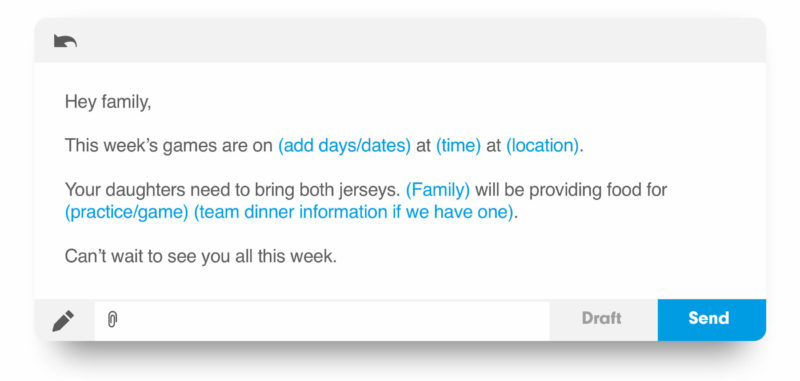
Task: Click the This week's games are on text
Action: 168,146
